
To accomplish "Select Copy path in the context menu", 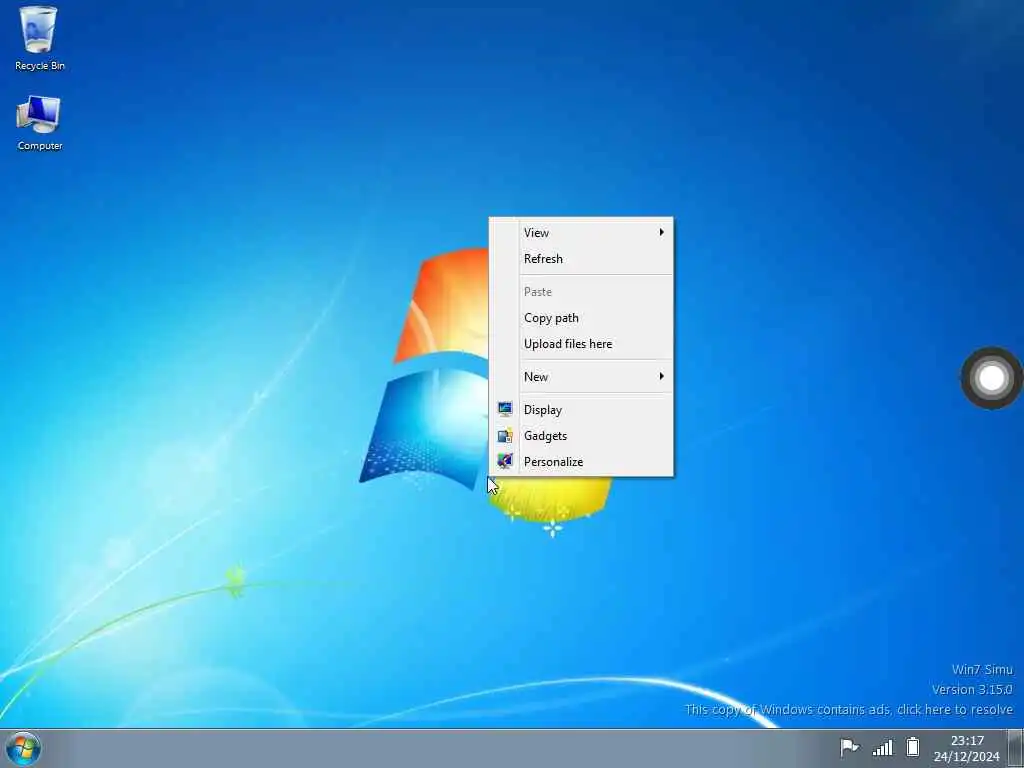I will pyautogui.click(x=581, y=317).
